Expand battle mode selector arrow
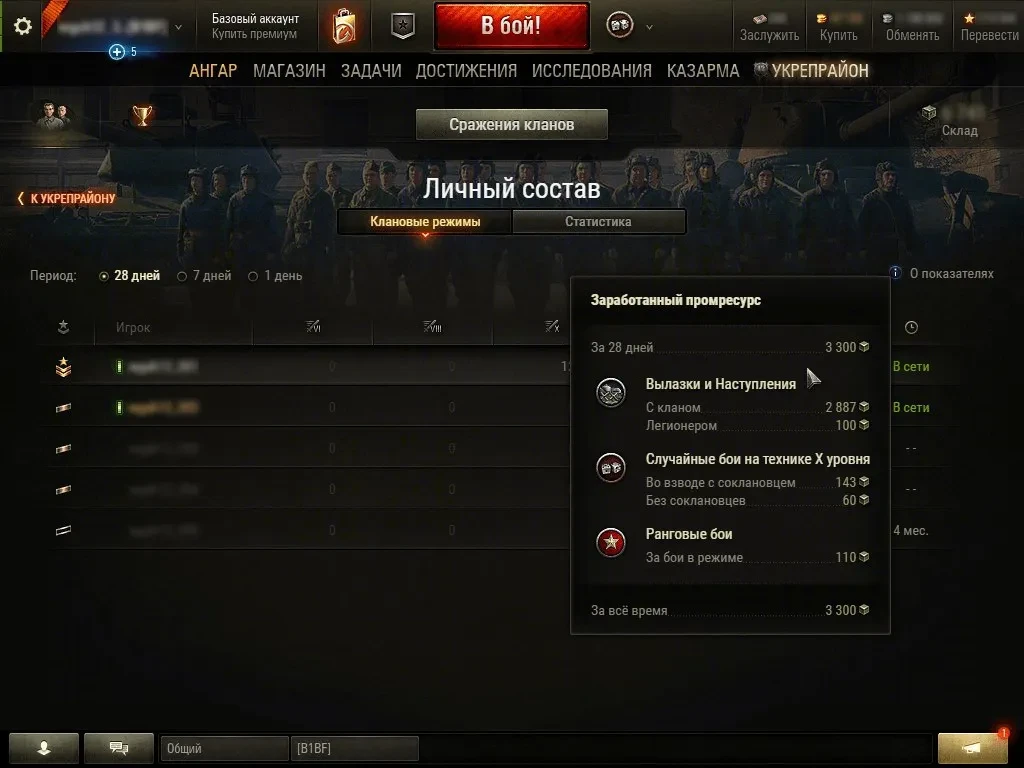Image resolution: width=1024 pixels, height=768 pixels. [649, 27]
